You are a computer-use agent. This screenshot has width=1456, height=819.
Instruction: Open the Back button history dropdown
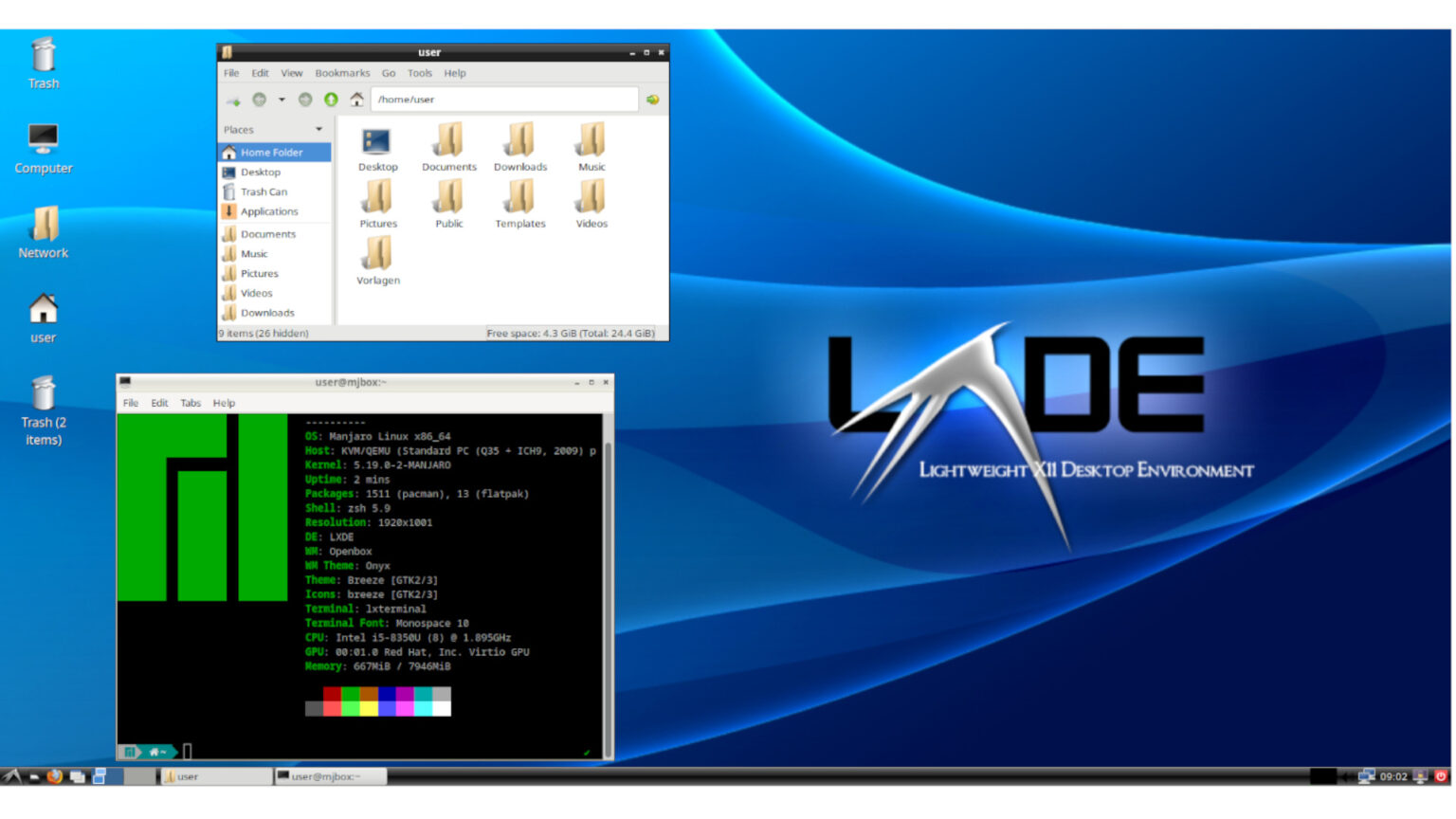281,99
